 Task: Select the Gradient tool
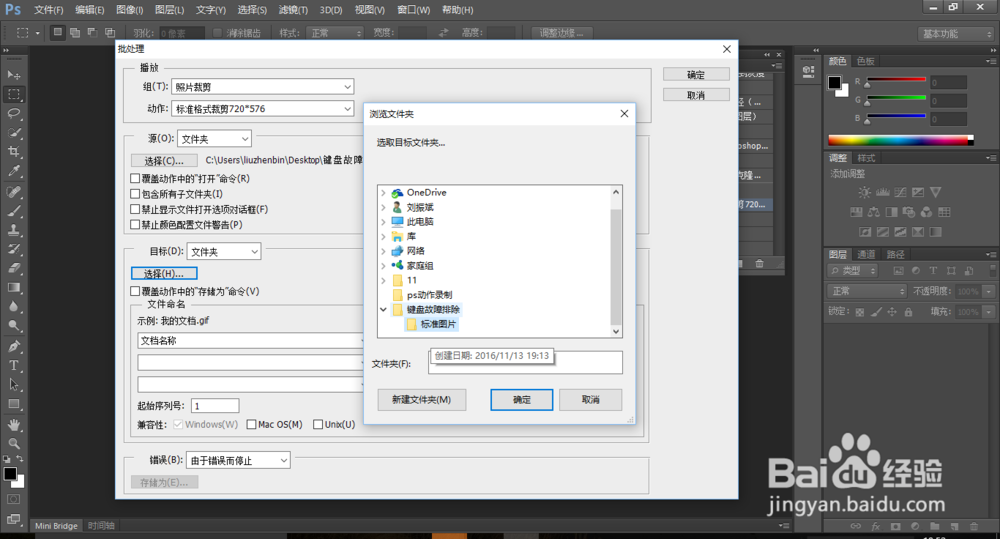coord(13,288)
